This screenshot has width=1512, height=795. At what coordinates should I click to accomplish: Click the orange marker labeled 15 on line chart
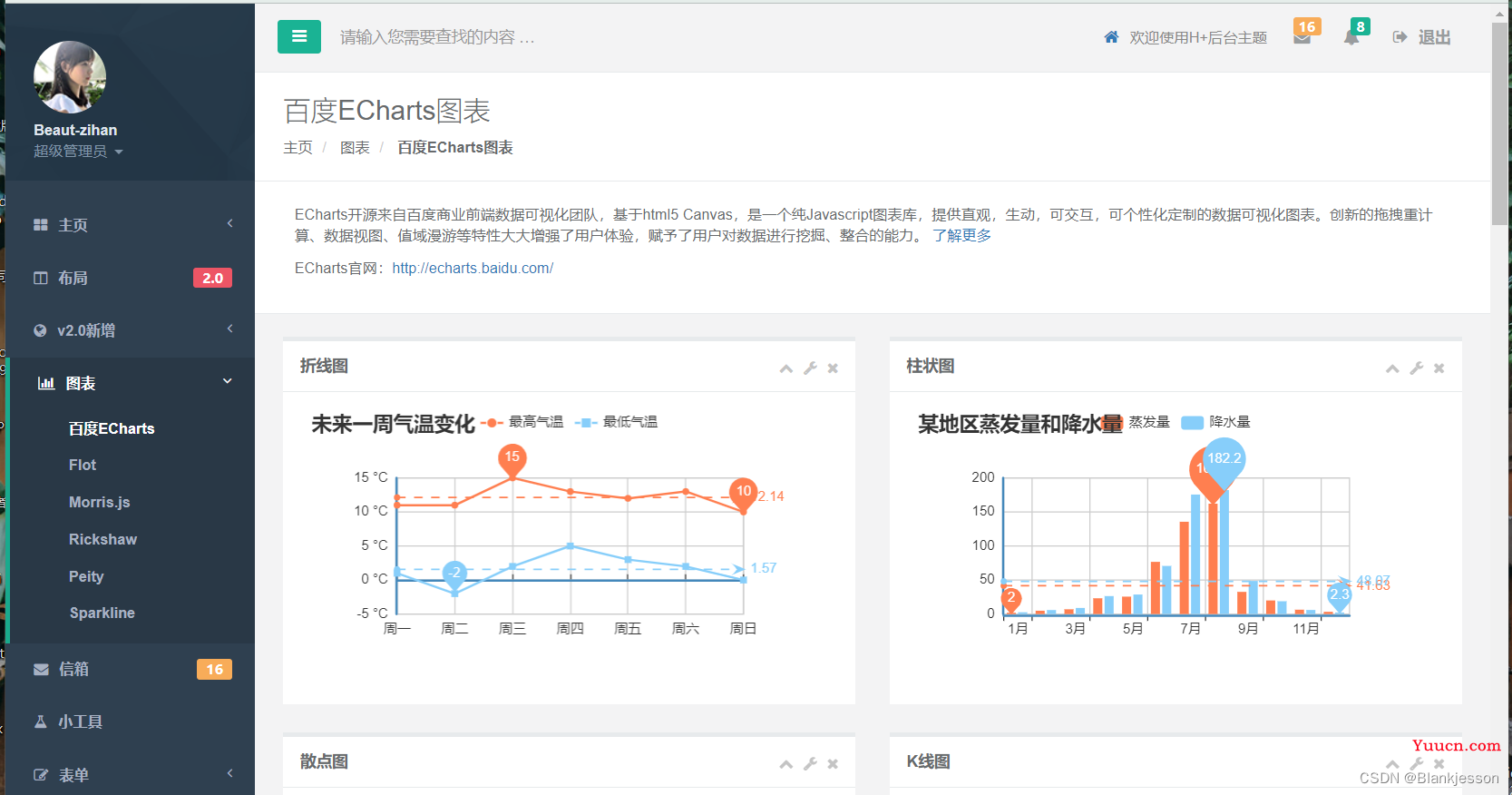(x=512, y=459)
